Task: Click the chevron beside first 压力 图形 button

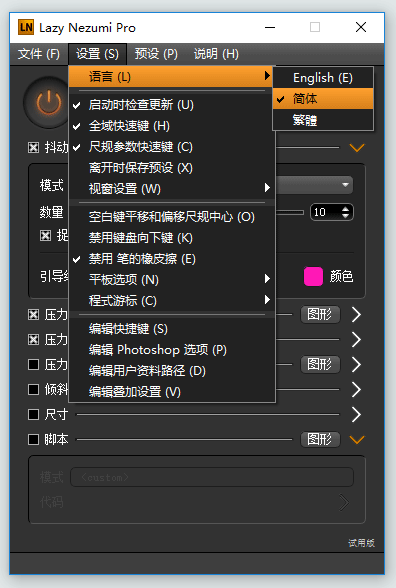Action: (x=356, y=314)
